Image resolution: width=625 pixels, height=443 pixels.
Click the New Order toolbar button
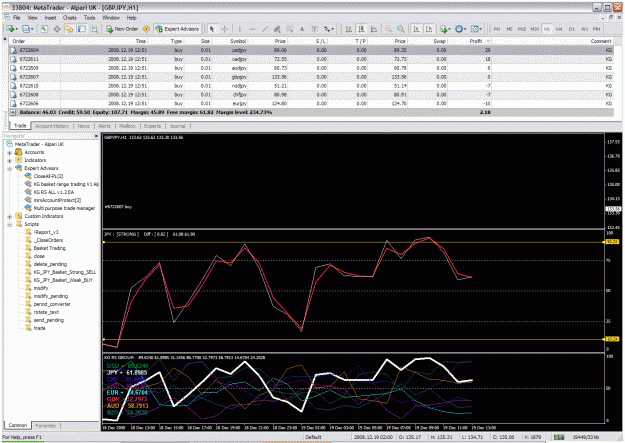point(122,29)
